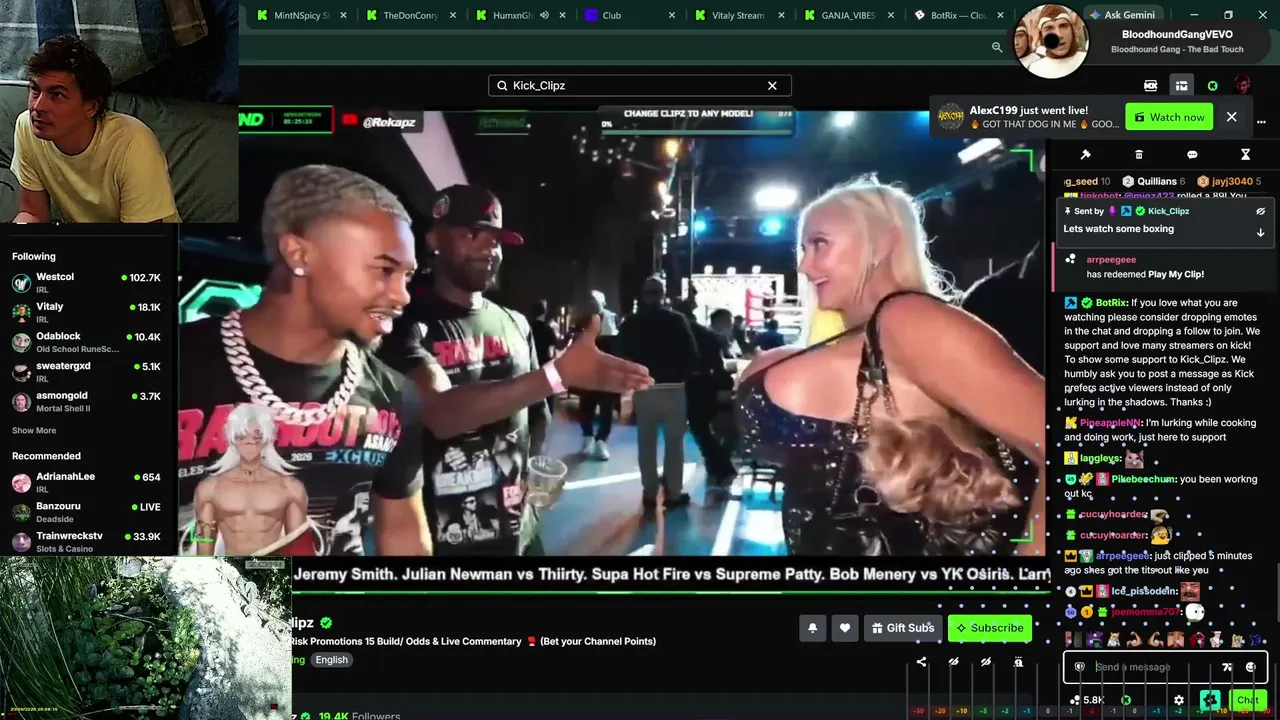Dismiss the AlexC199 went live notification
The width and height of the screenshot is (1280, 720).
1231,117
